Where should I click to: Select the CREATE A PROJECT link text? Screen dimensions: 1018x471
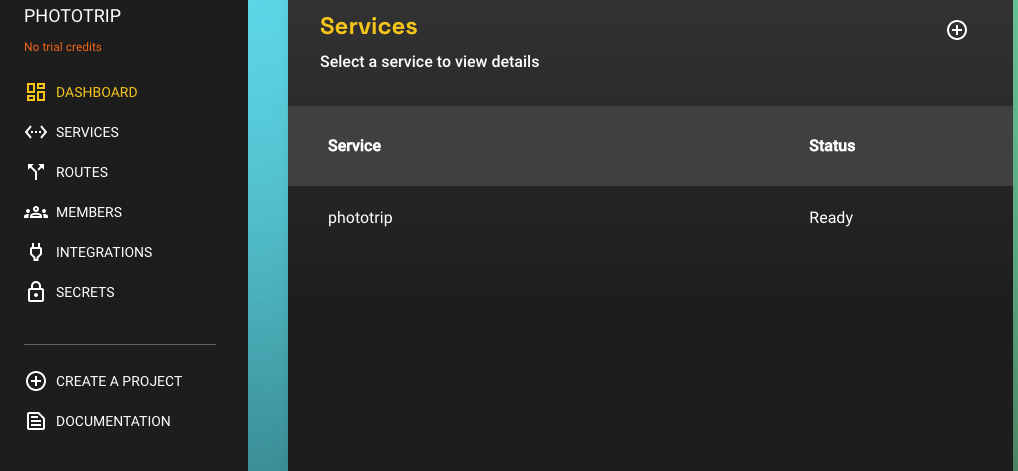point(119,381)
